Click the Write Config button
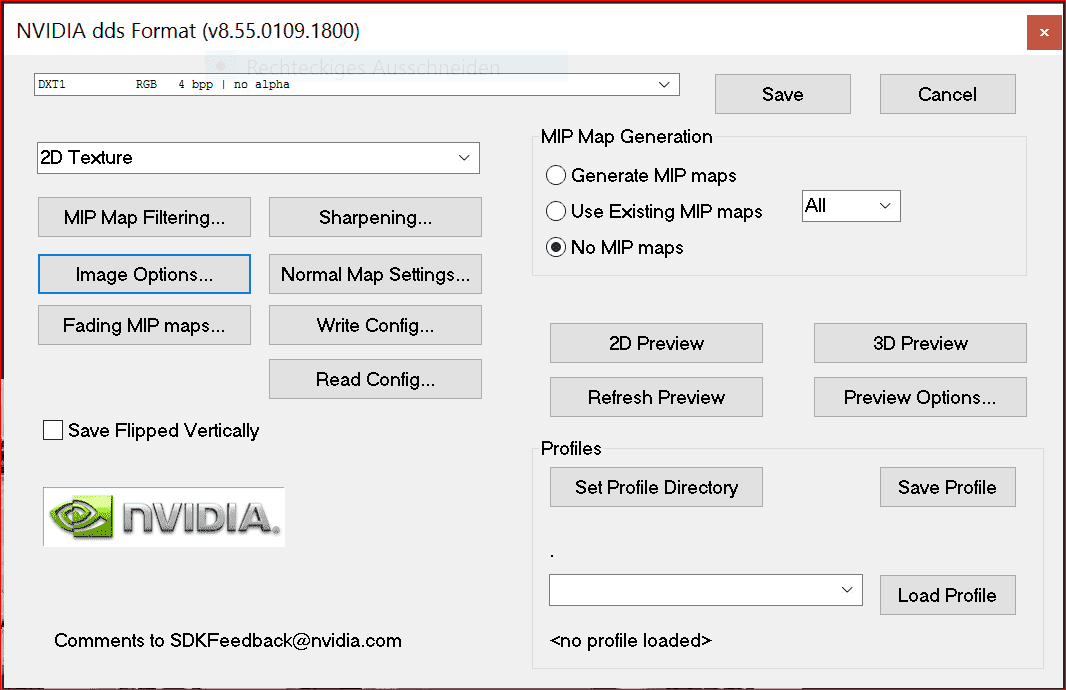Viewport: 1066px width, 690px height. click(375, 325)
